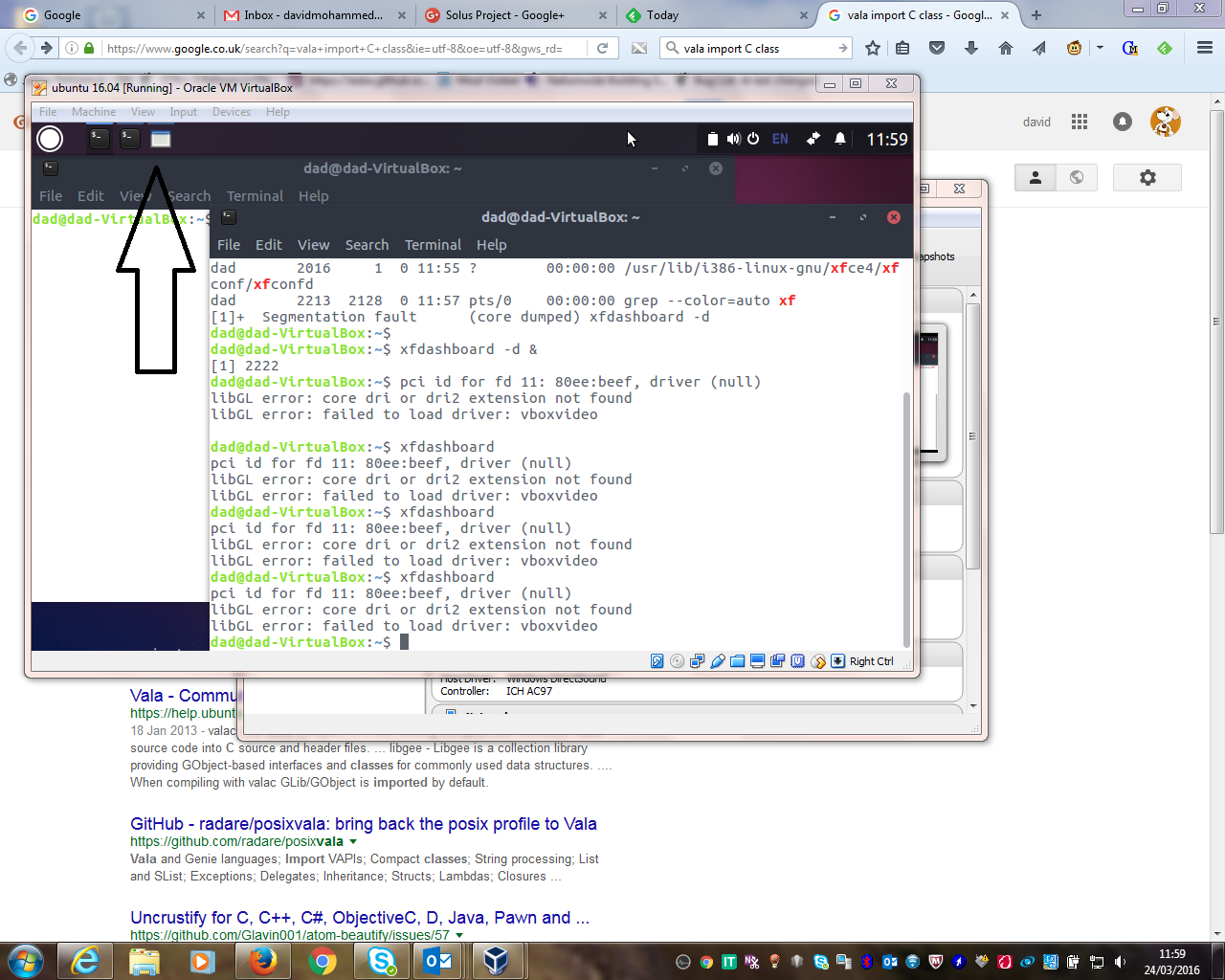Open Terminal menu in back terminal window
This screenshot has width=1225, height=980.
[x=255, y=196]
